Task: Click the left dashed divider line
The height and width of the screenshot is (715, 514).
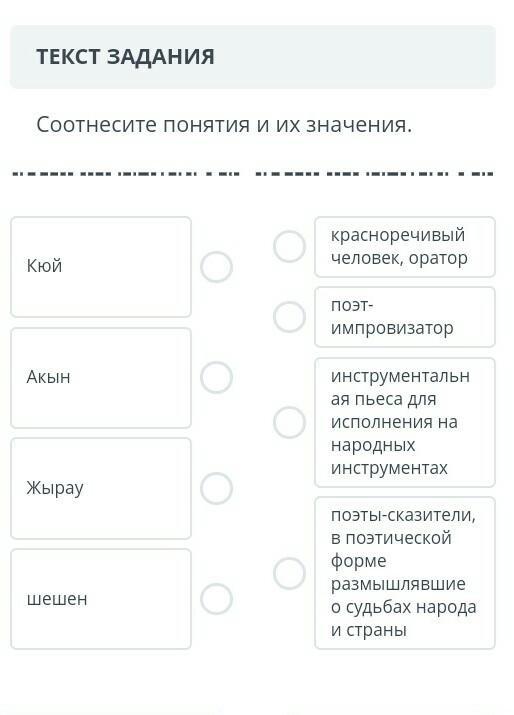Action: coord(125,174)
